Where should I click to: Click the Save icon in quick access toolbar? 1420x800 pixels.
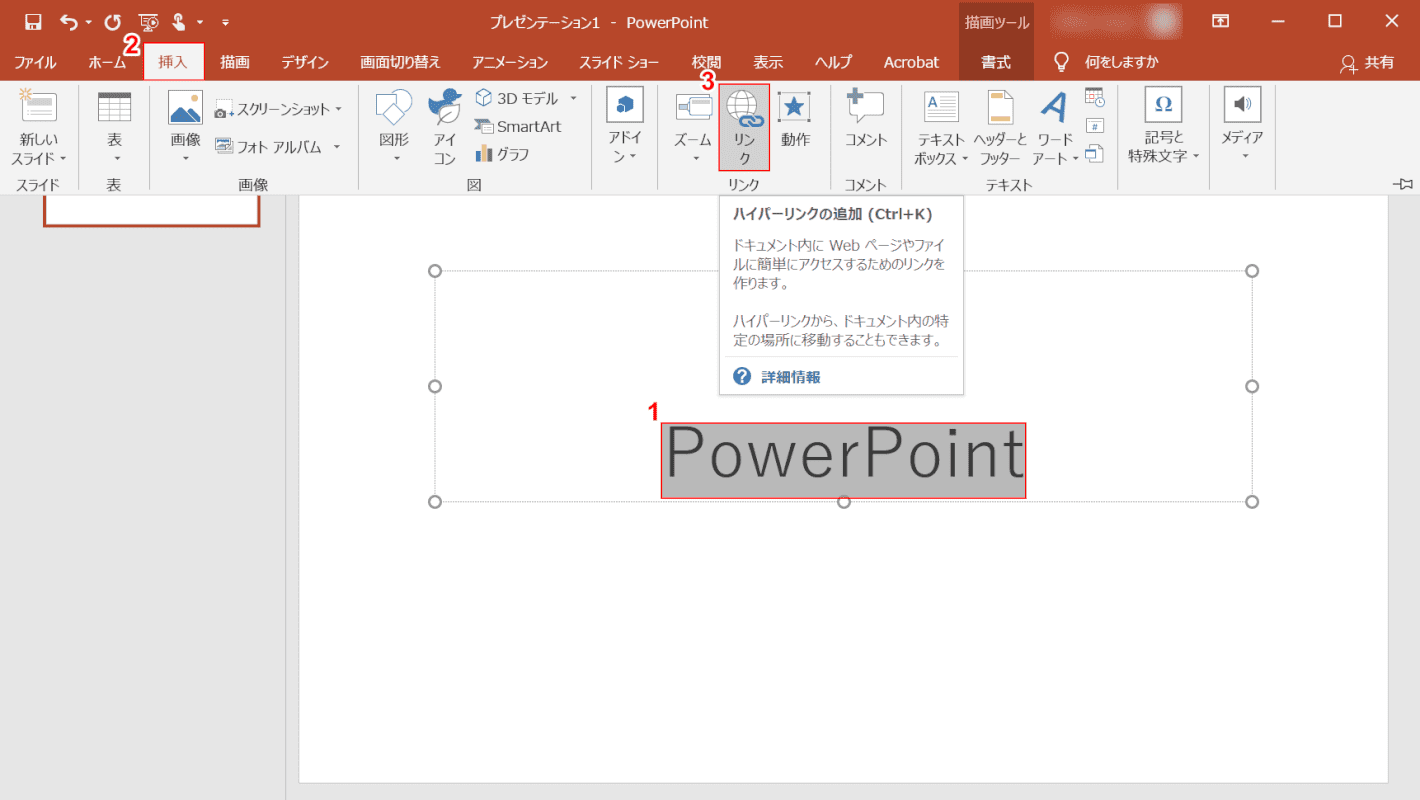tap(33, 22)
